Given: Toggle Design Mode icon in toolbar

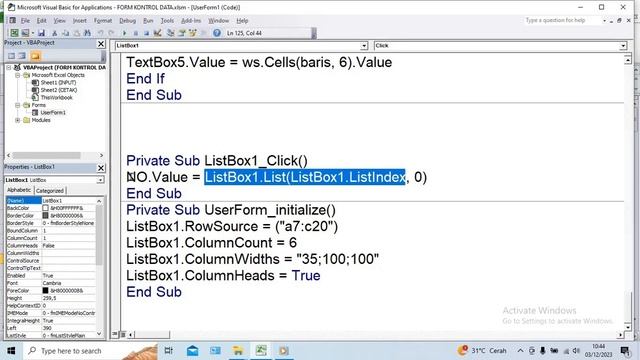Looking at the screenshot, I should click(x=158, y=33).
